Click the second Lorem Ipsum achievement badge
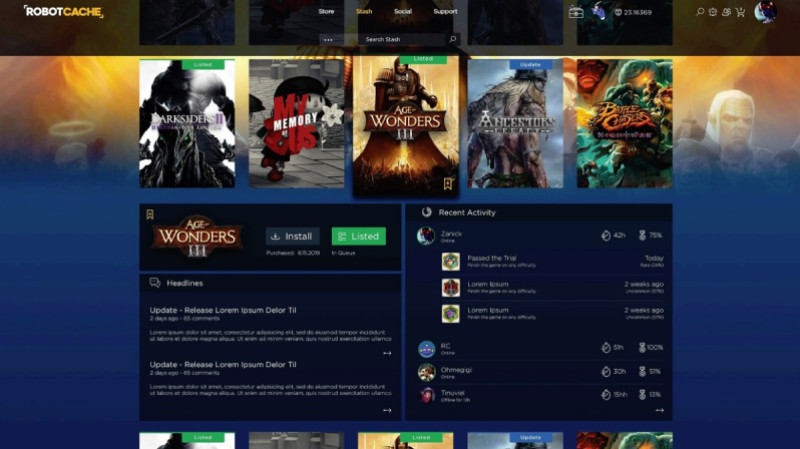This screenshot has width=800, height=449. coord(451,313)
